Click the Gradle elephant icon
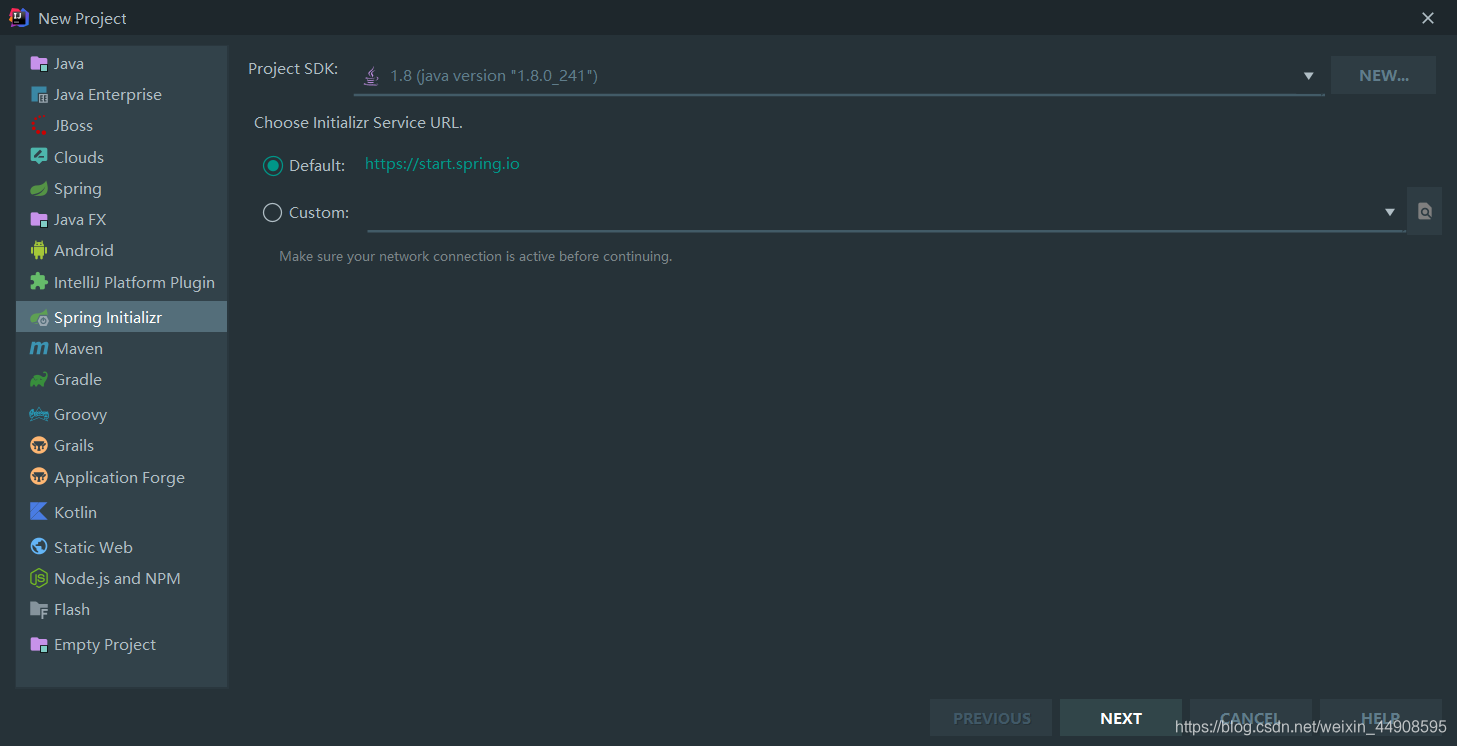This screenshot has height=746, width=1457. point(39,380)
